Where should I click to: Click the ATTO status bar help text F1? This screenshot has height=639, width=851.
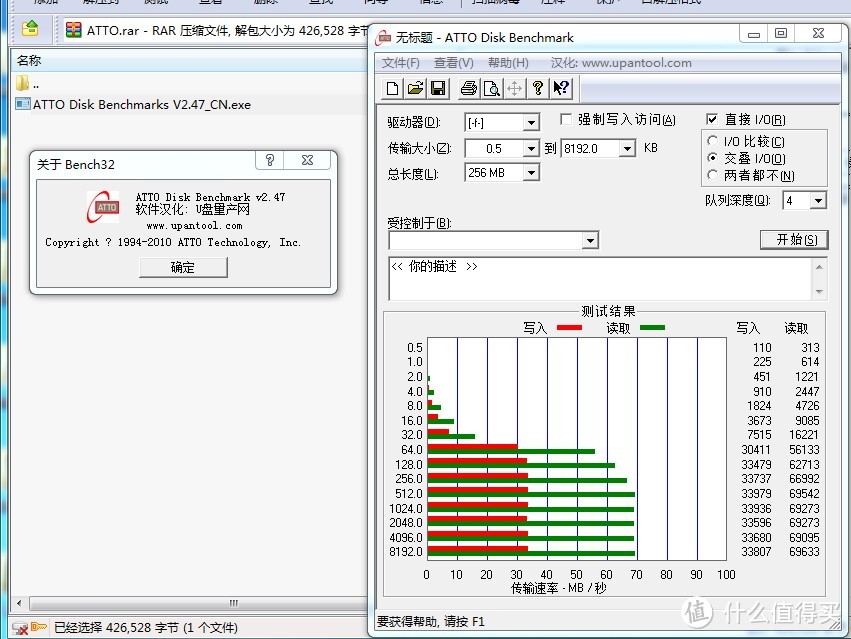point(430,622)
